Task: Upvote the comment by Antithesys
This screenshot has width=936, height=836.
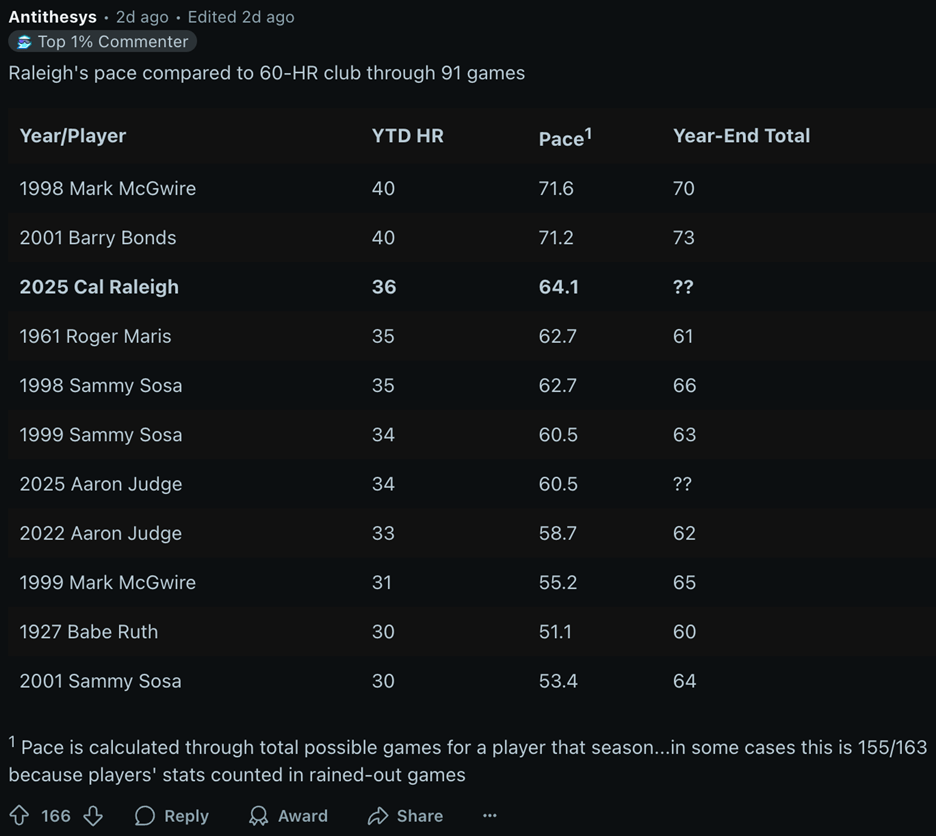Action: tap(18, 816)
